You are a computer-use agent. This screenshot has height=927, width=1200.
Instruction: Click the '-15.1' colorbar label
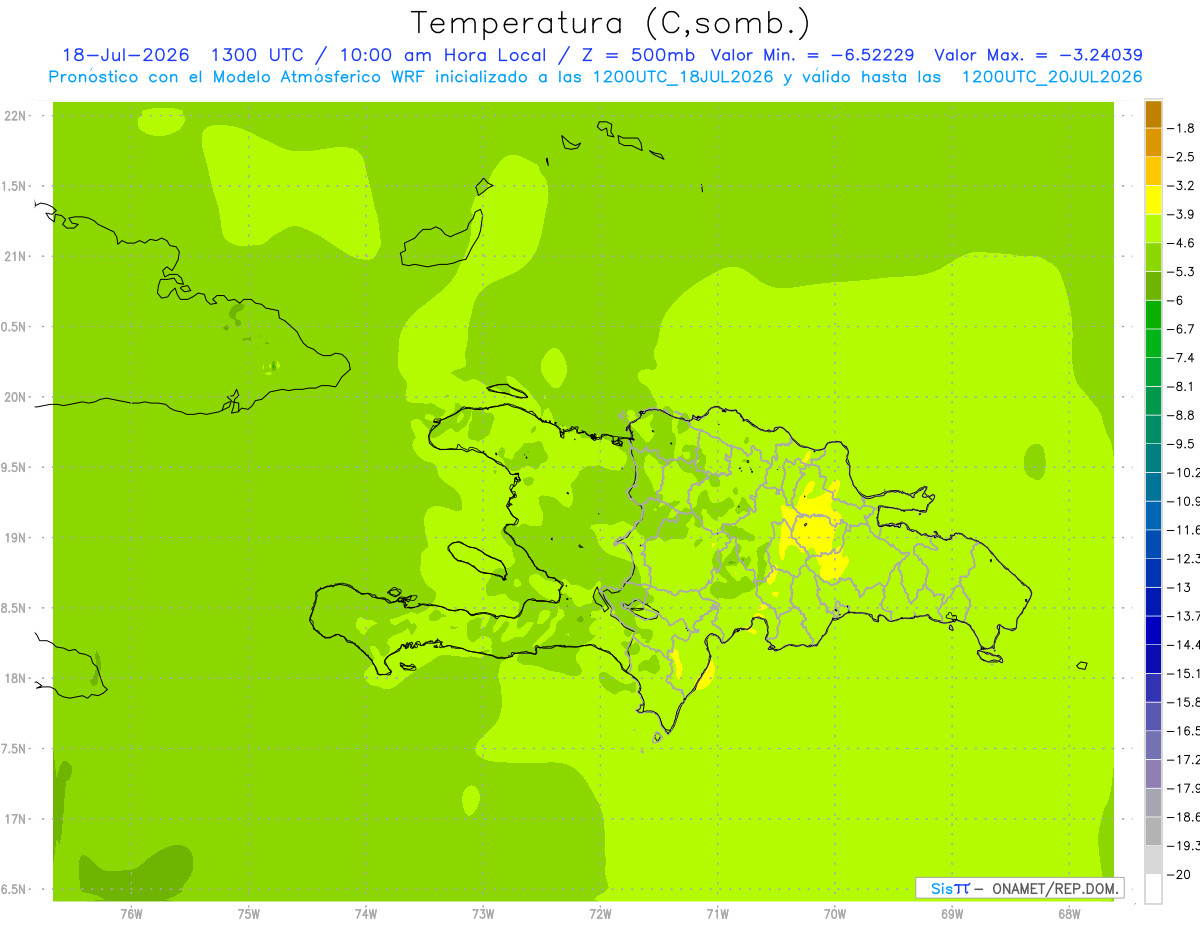[x=1184, y=674]
